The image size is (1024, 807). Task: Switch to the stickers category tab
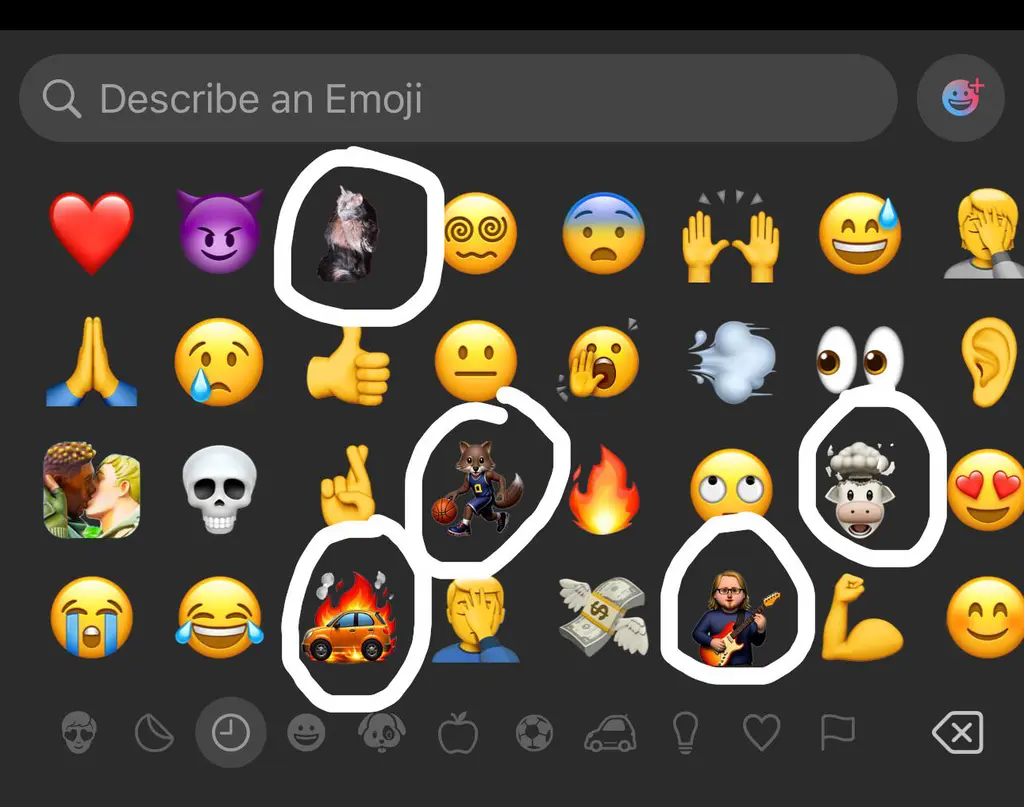[x=154, y=733]
